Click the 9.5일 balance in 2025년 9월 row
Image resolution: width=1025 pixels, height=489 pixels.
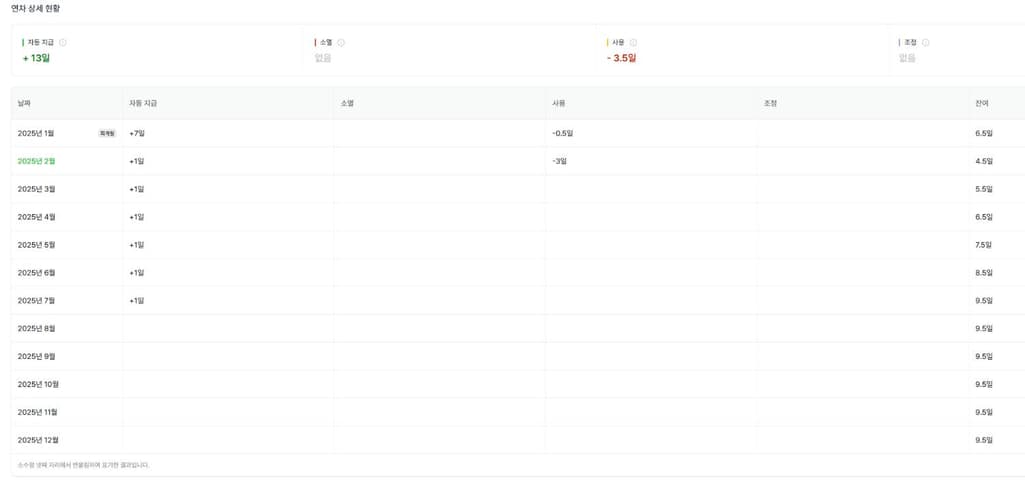pyautogui.click(x=984, y=356)
